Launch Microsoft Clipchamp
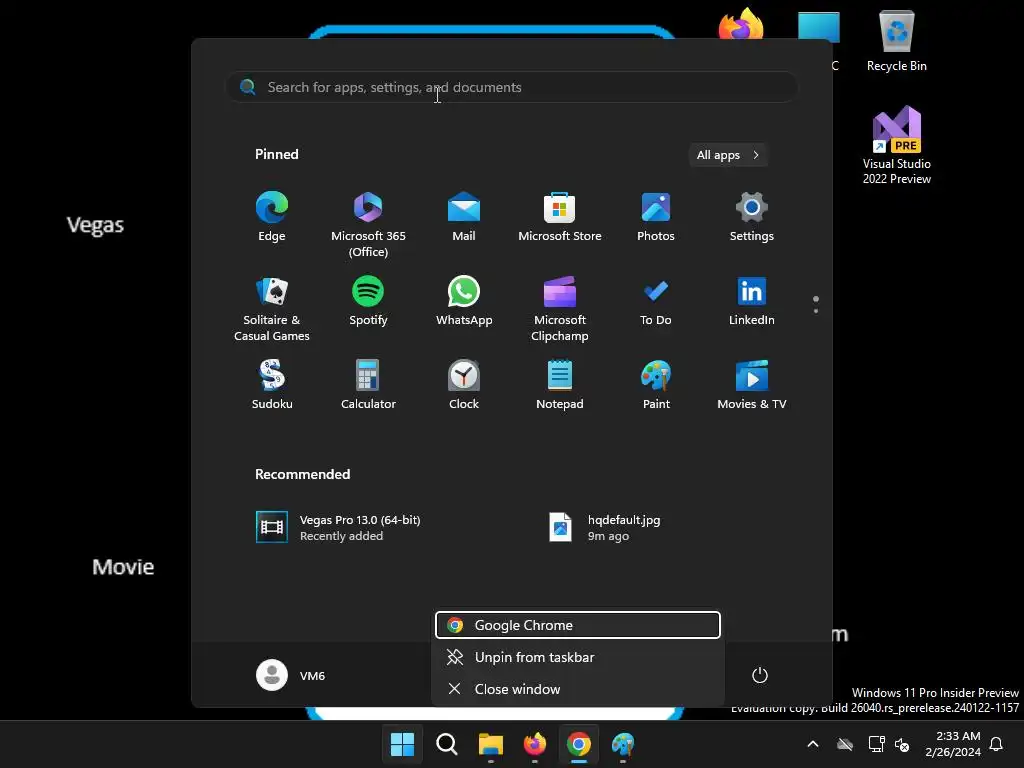This screenshot has width=1024, height=768. point(560,308)
